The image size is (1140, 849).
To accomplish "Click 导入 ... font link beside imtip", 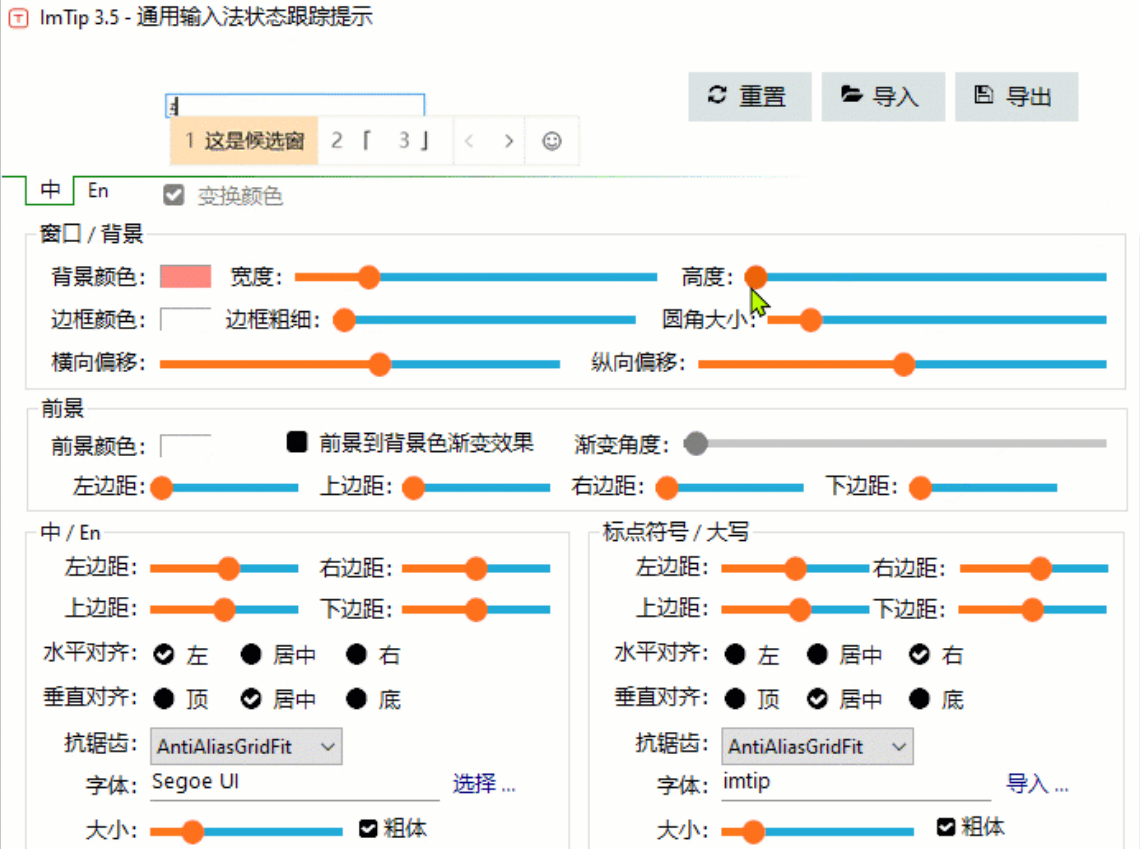I will click(x=1037, y=784).
